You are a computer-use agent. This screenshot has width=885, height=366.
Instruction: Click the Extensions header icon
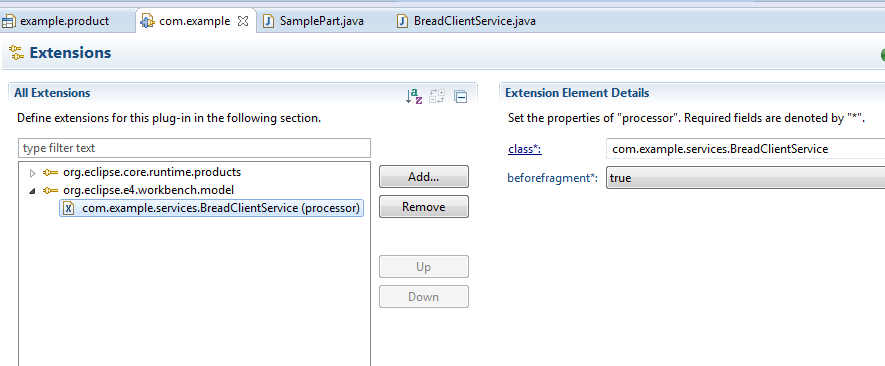pyautogui.click(x=17, y=53)
